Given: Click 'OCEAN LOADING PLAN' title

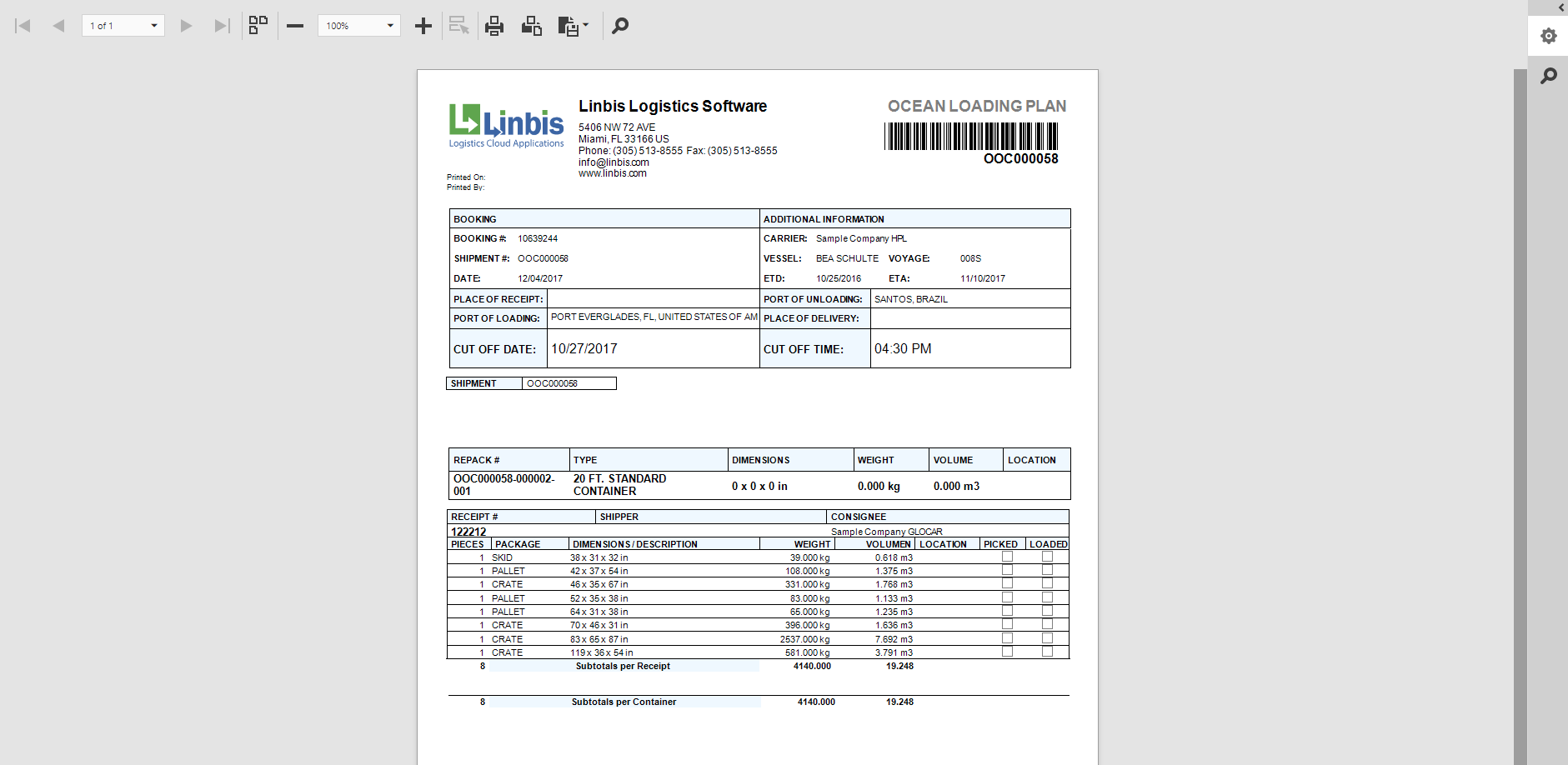Looking at the screenshot, I should [977, 106].
